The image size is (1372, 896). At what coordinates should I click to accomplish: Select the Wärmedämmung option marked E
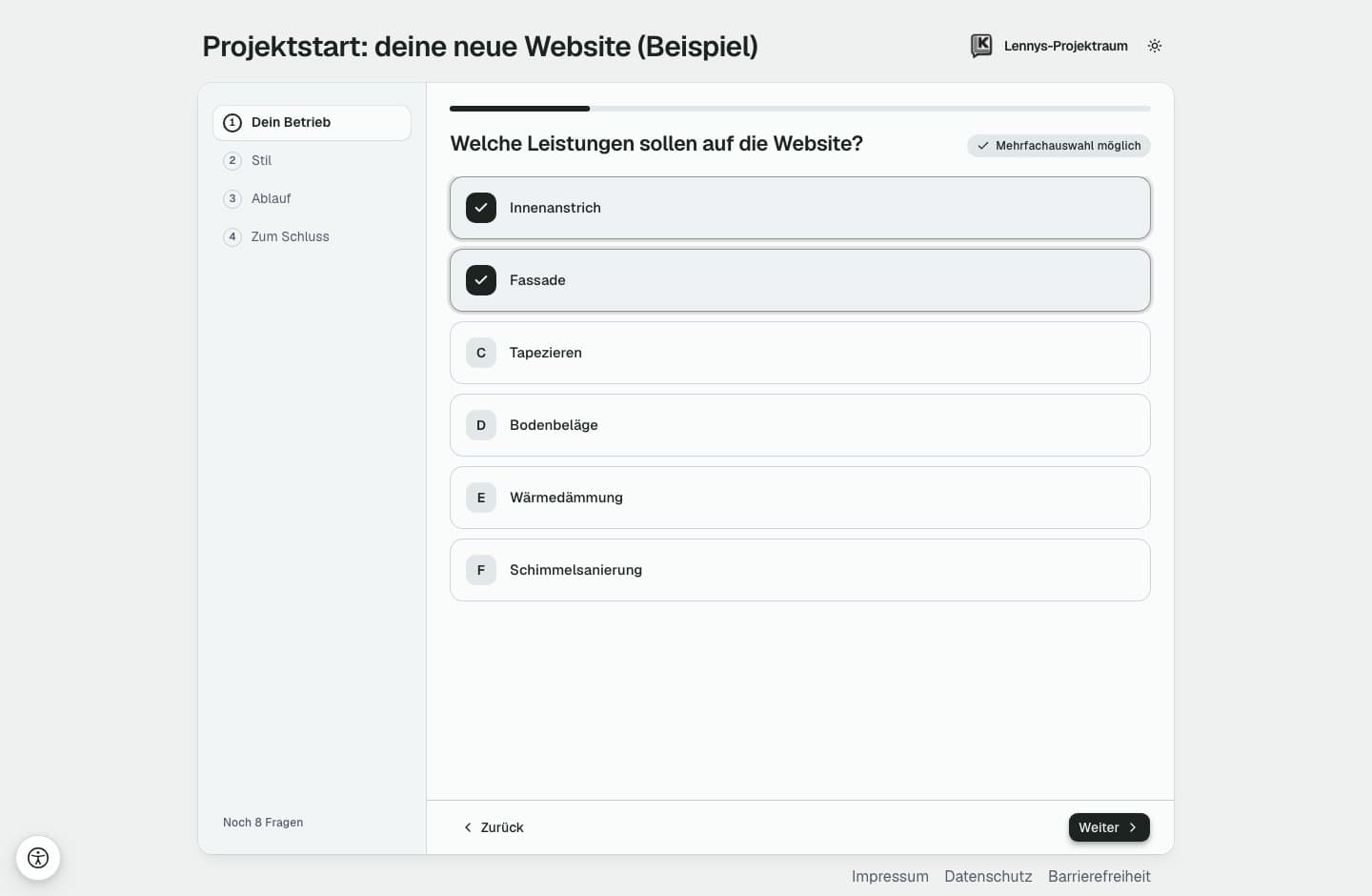click(800, 498)
